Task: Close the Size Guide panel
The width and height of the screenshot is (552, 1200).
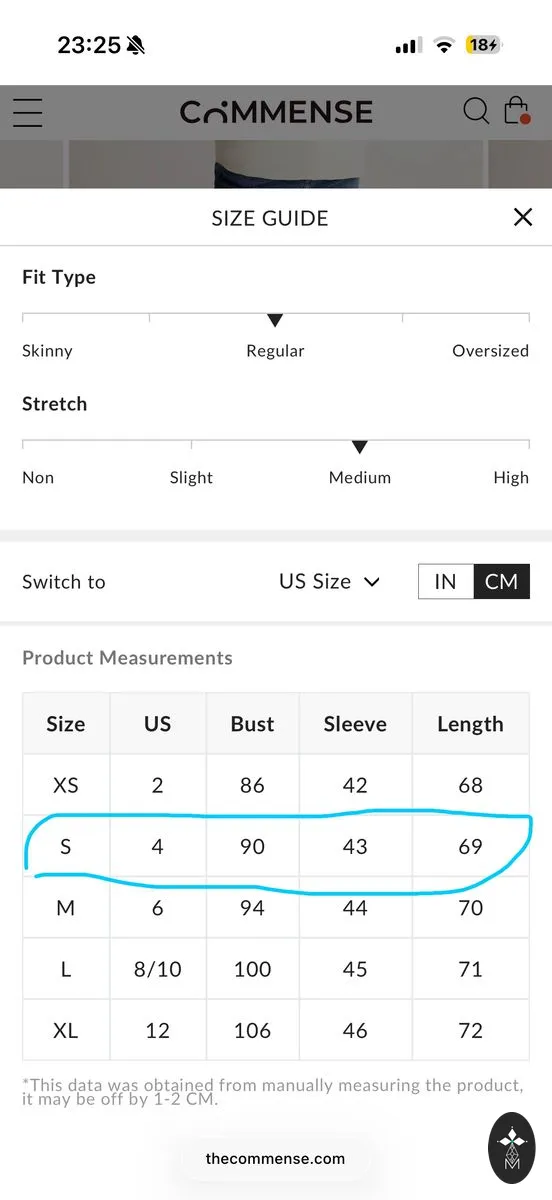Action: [522, 217]
